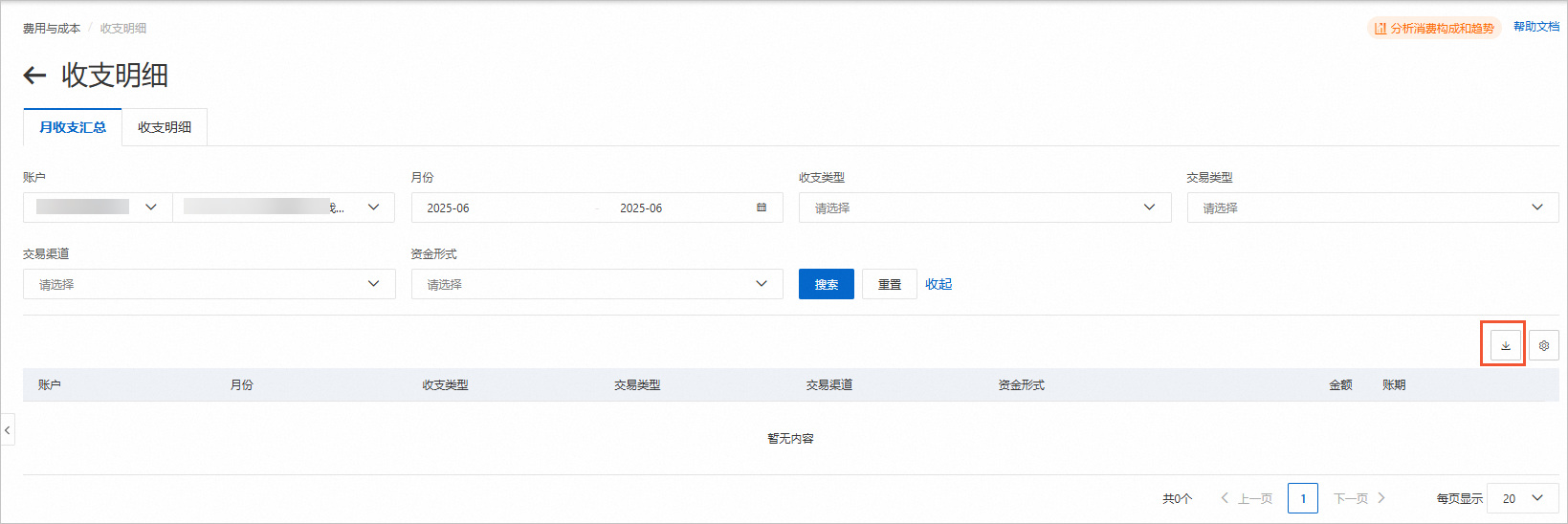Click the 共0个 total count text
Image resolution: width=1568 pixels, height=524 pixels.
1178,498
